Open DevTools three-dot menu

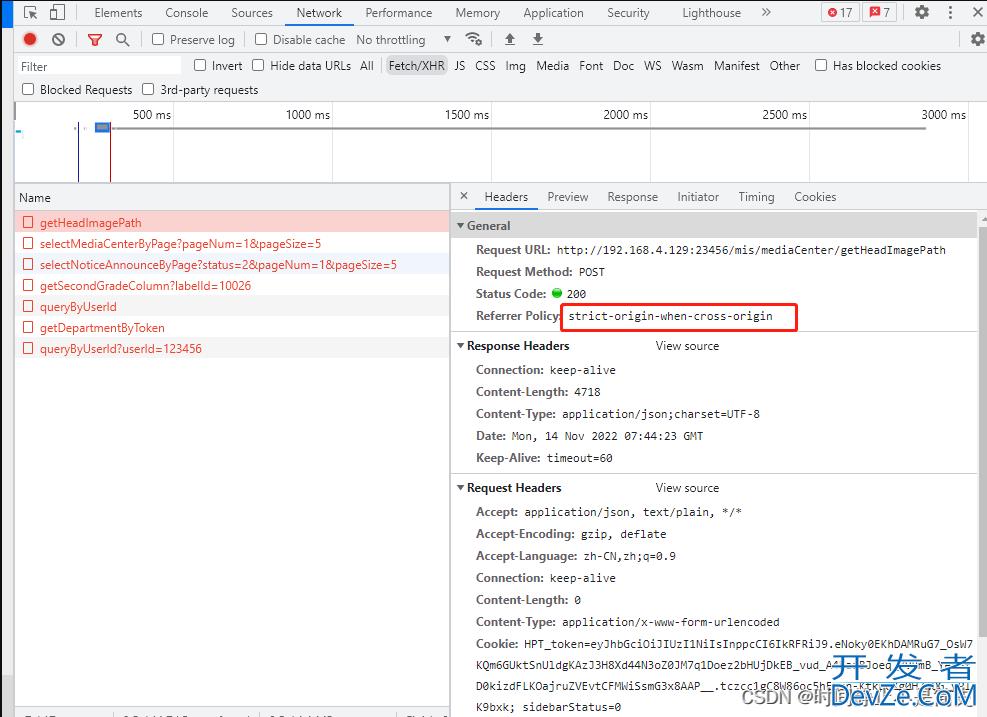950,12
